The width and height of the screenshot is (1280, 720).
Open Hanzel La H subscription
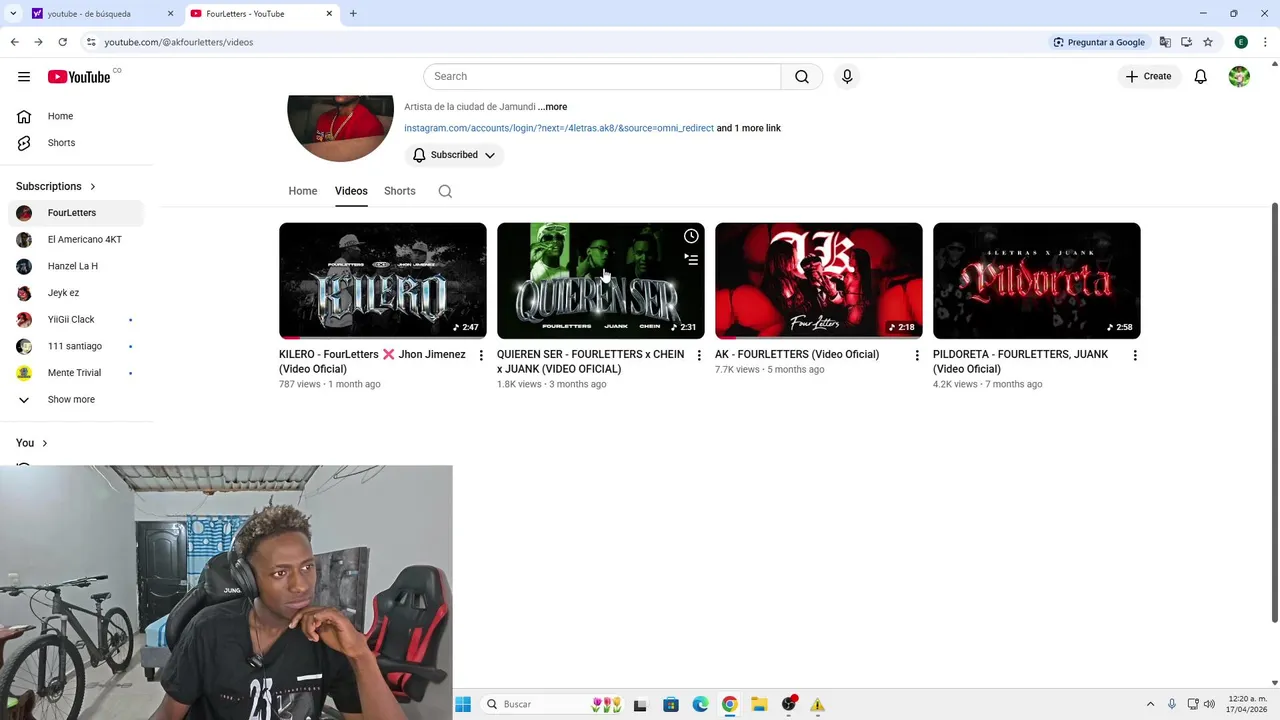76,266
